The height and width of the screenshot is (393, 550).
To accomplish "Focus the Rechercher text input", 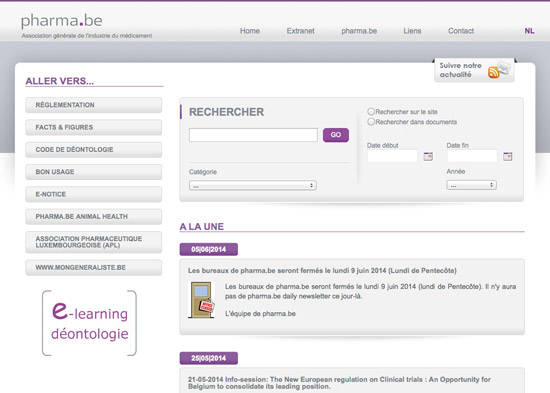I will tap(253, 135).
